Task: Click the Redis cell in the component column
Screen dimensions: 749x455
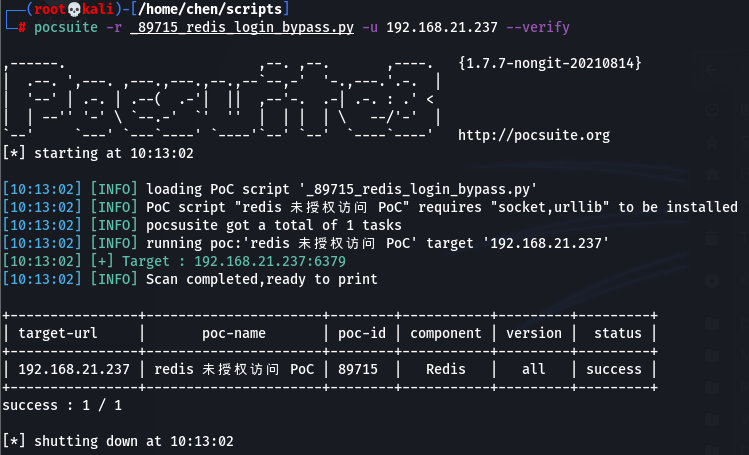Action: click(x=446, y=369)
